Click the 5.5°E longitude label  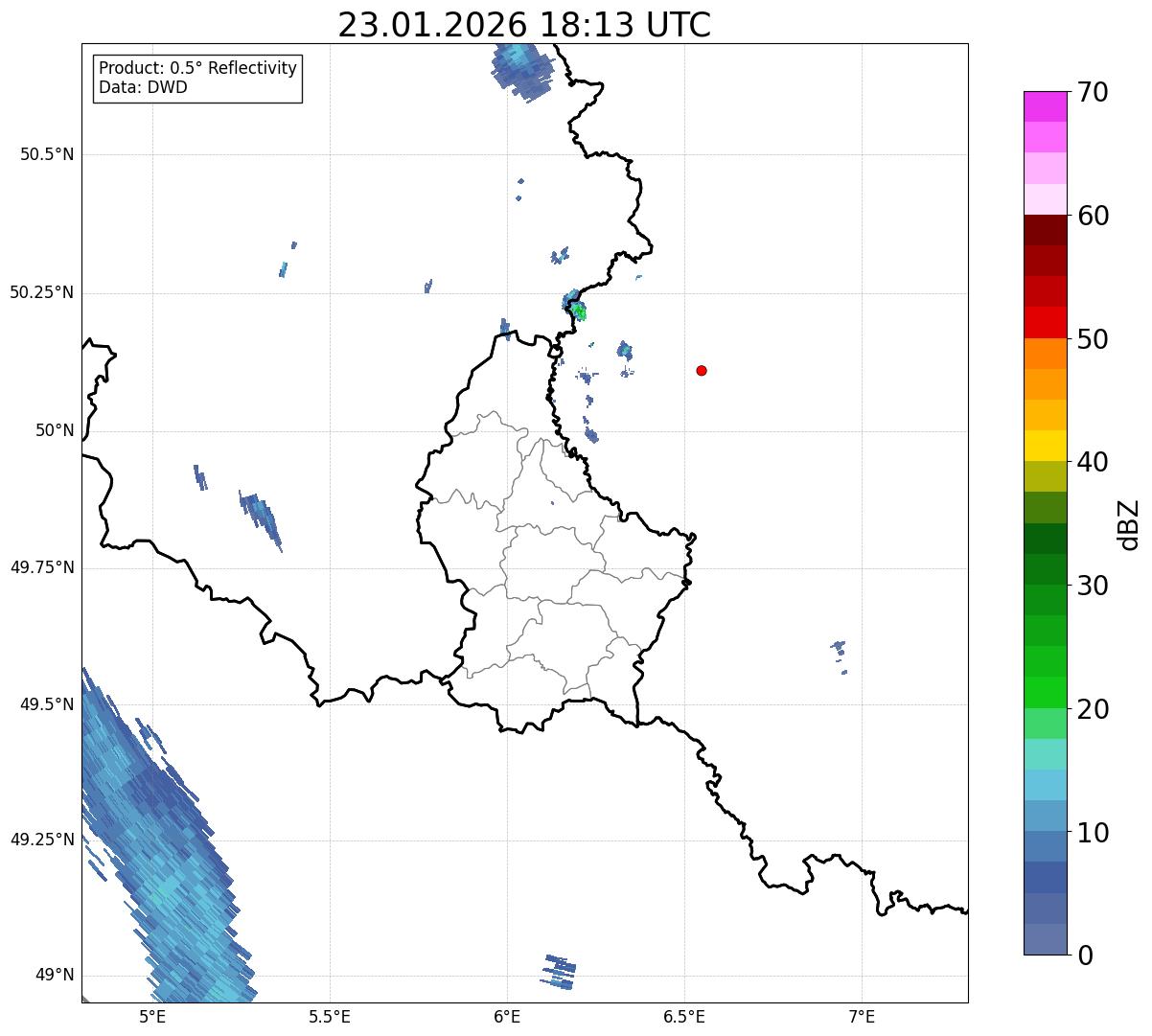coord(330,1017)
